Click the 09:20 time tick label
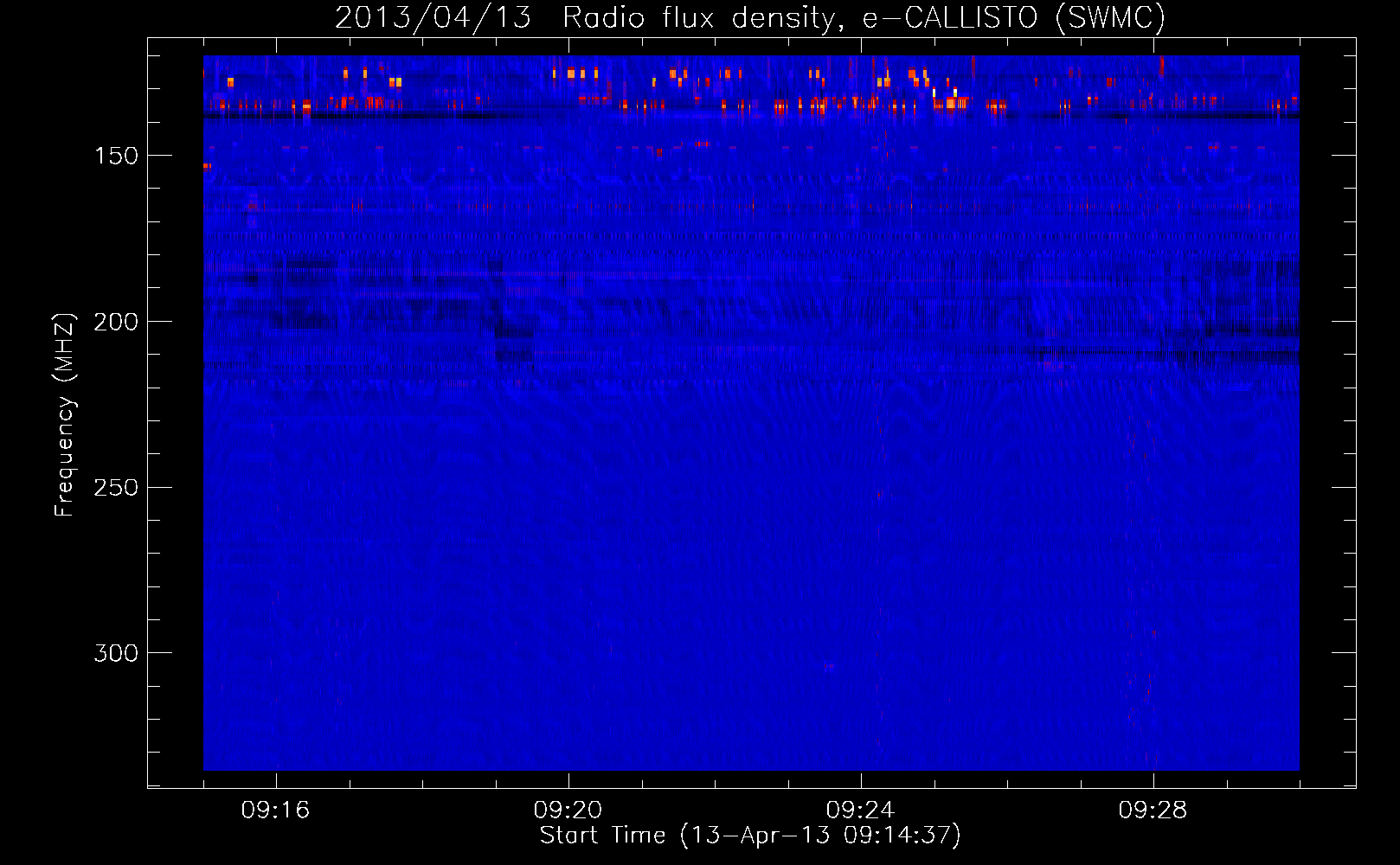This screenshot has width=1400, height=865. [x=568, y=811]
